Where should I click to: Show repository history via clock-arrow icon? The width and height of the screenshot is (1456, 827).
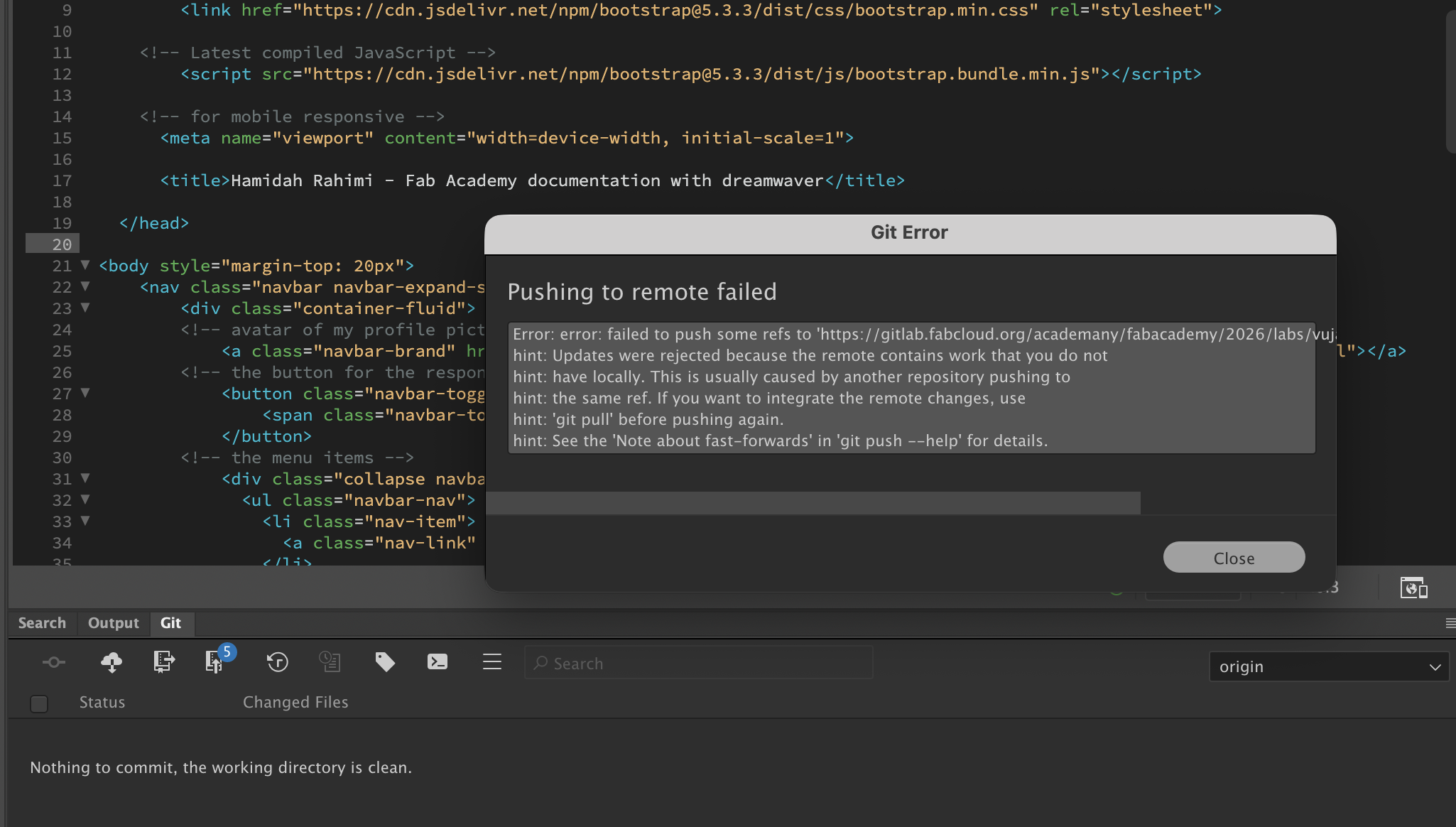(277, 662)
